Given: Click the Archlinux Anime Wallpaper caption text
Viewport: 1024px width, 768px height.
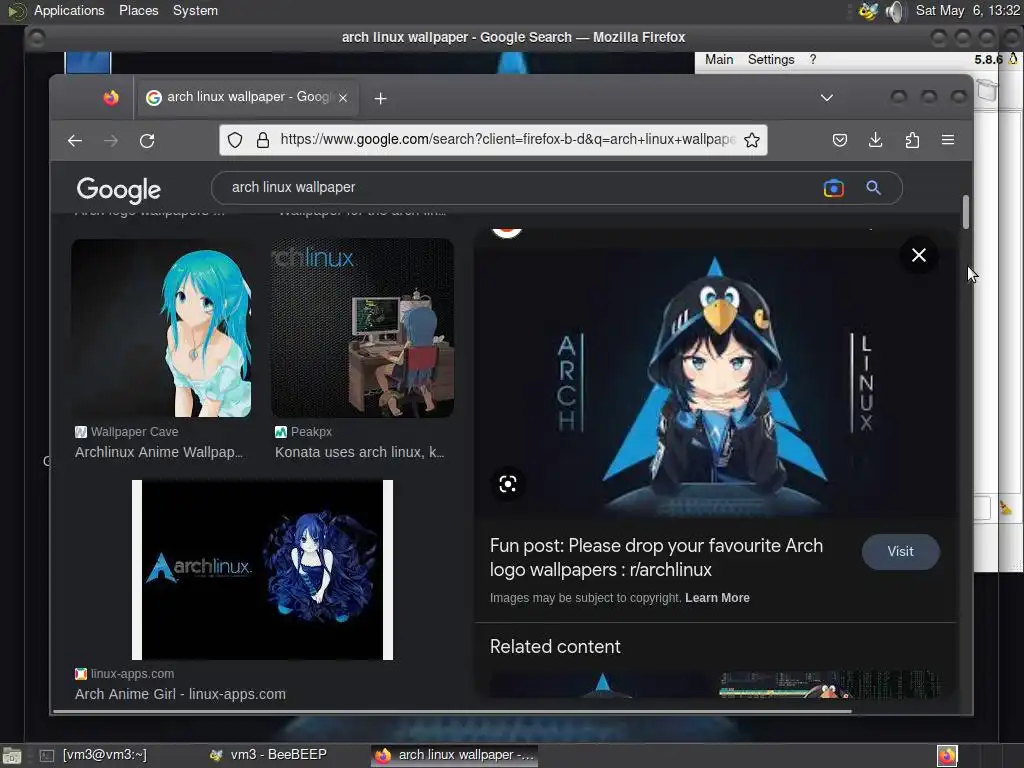Looking at the screenshot, I should (159, 453).
